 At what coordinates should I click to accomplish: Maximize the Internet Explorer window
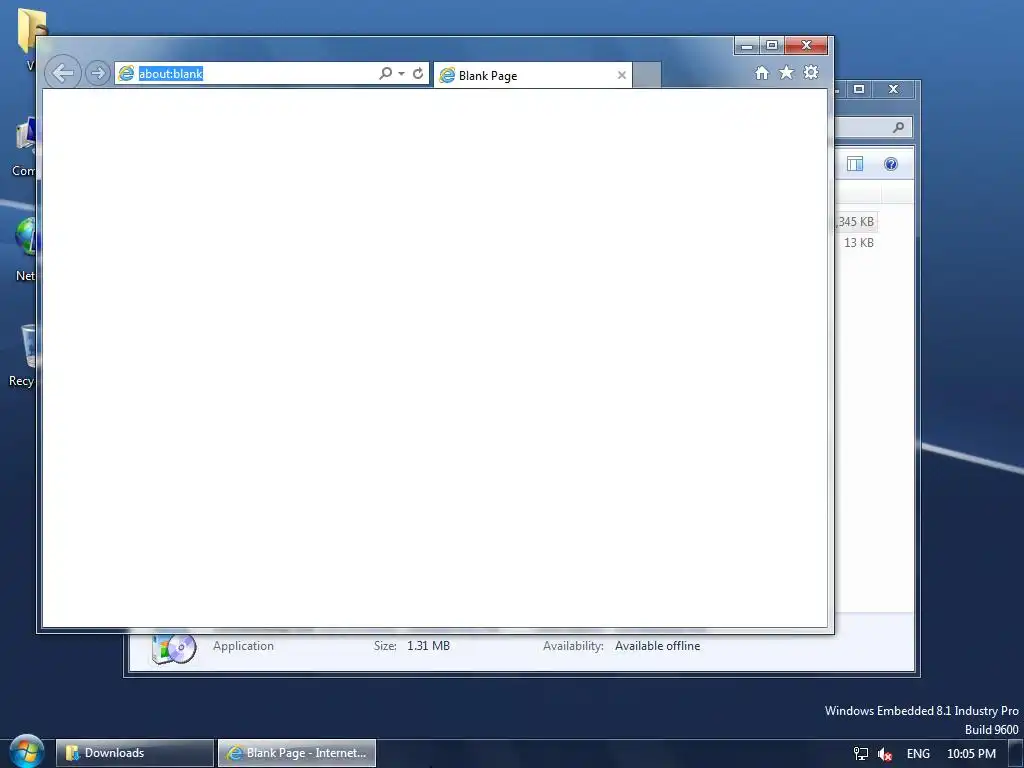click(x=771, y=46)
